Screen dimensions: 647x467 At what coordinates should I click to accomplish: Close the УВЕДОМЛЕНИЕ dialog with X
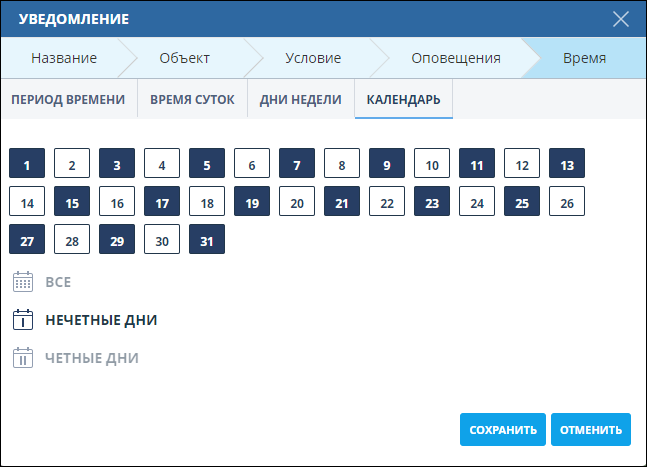(621, 19)
